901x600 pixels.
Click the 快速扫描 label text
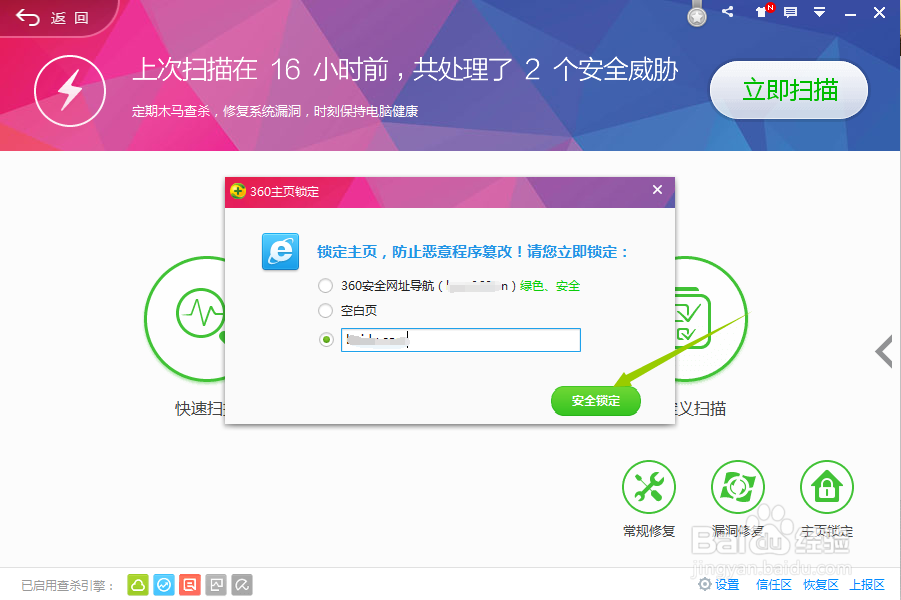point(200,409)
